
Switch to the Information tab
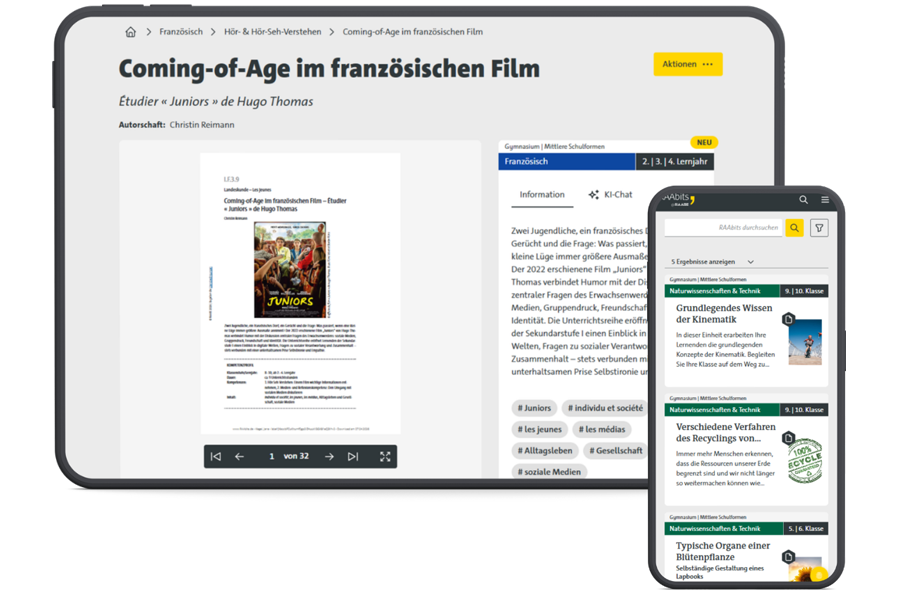[x=542, y=195]
